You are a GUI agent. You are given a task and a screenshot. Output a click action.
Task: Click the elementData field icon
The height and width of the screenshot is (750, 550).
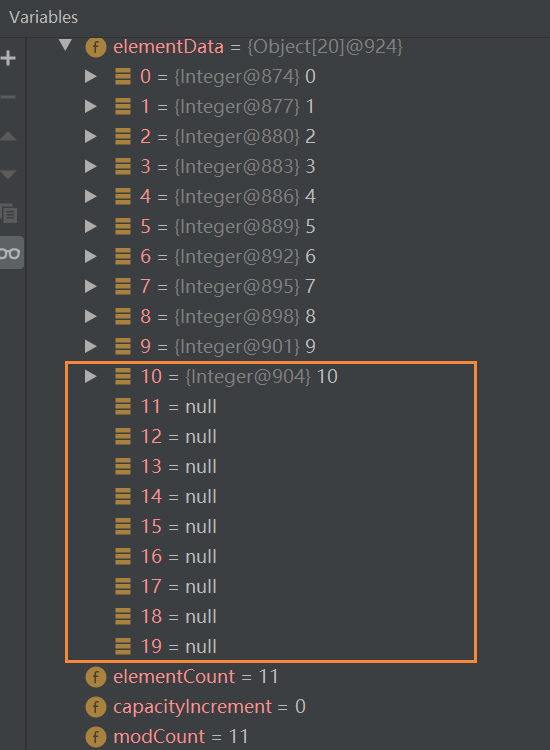pos(96,47)
